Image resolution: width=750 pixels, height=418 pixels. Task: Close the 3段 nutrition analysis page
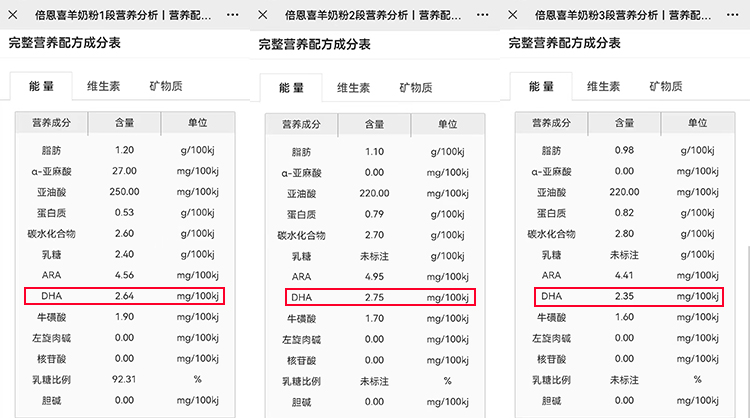(x=513, y=16)
